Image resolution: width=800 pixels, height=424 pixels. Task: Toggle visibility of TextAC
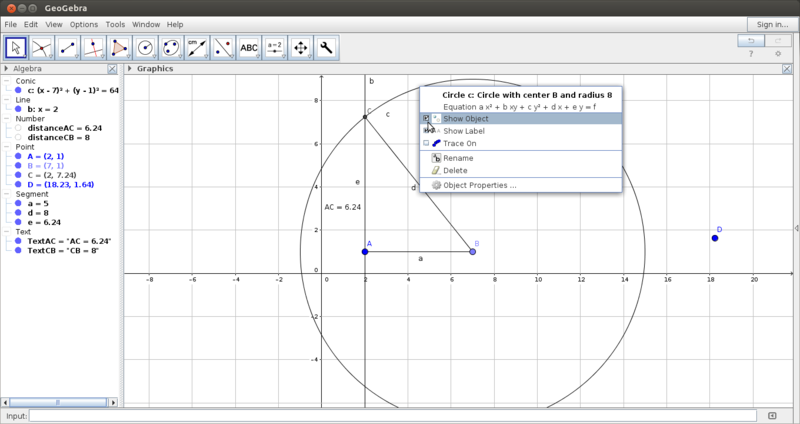(x=18, y=241)
